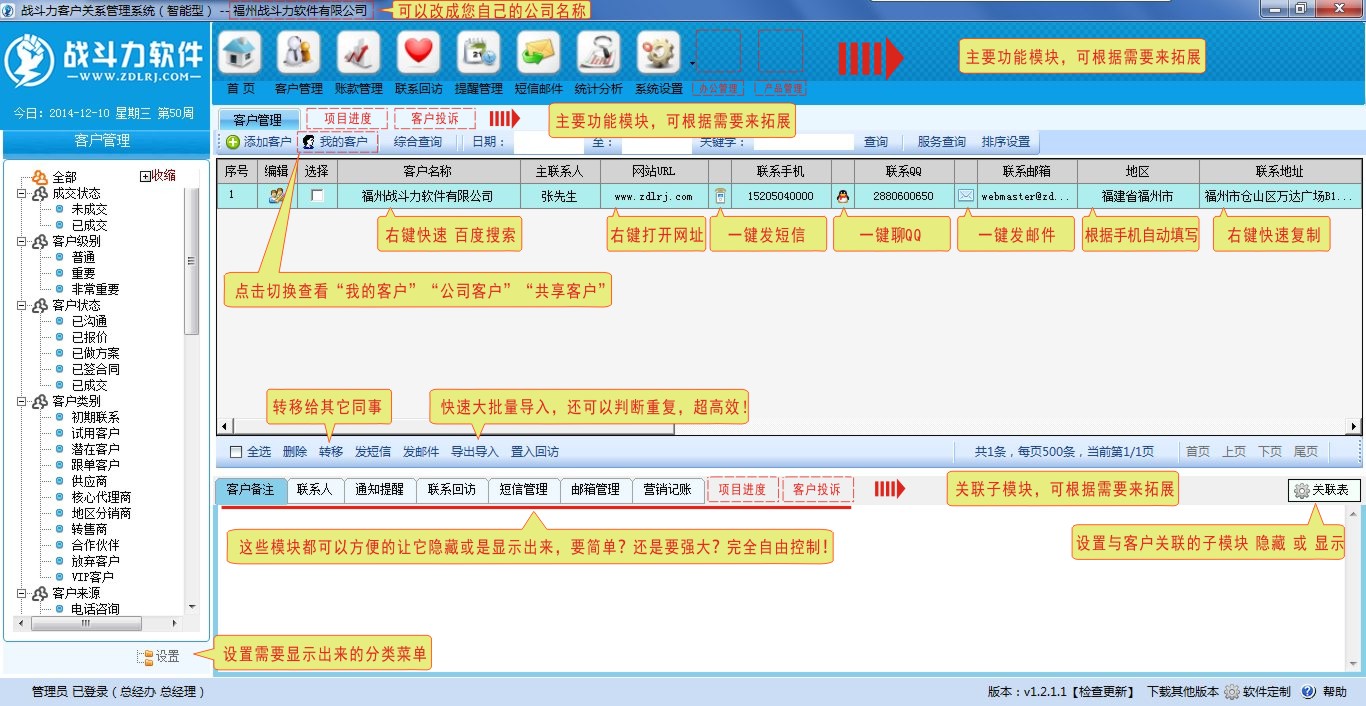
Task: Collapse the 客户来源 tree node
Action: tap(21, 593)
